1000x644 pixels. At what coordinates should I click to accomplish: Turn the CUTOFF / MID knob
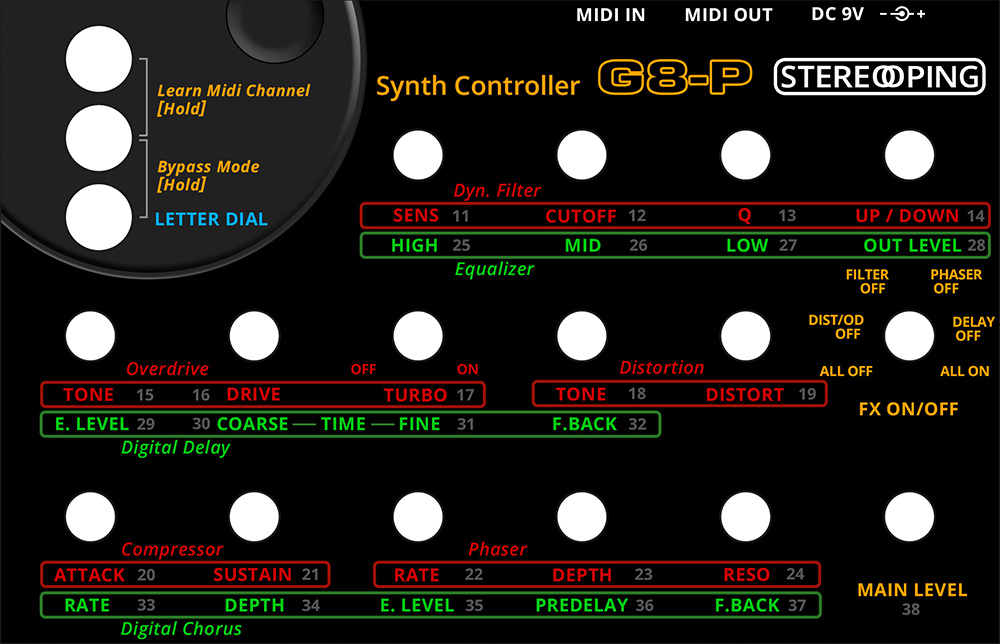click(582, 155)
